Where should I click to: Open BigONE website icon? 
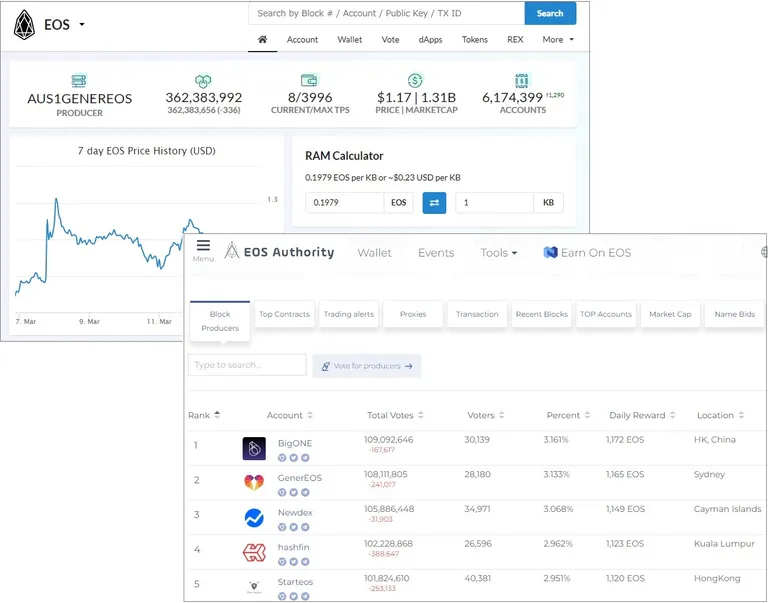click(x=282, y=458)
